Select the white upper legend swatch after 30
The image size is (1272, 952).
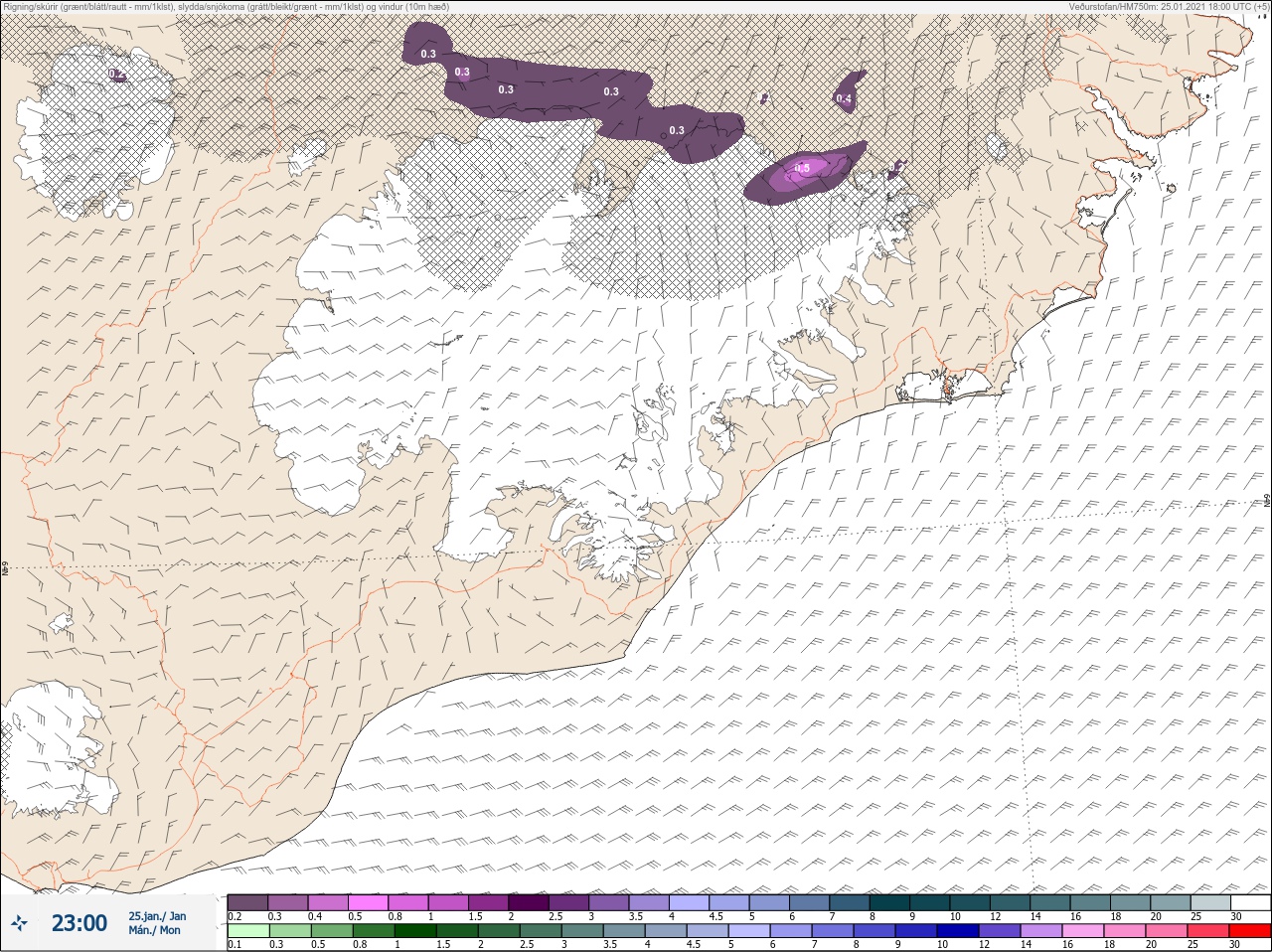pos(1252,902)
